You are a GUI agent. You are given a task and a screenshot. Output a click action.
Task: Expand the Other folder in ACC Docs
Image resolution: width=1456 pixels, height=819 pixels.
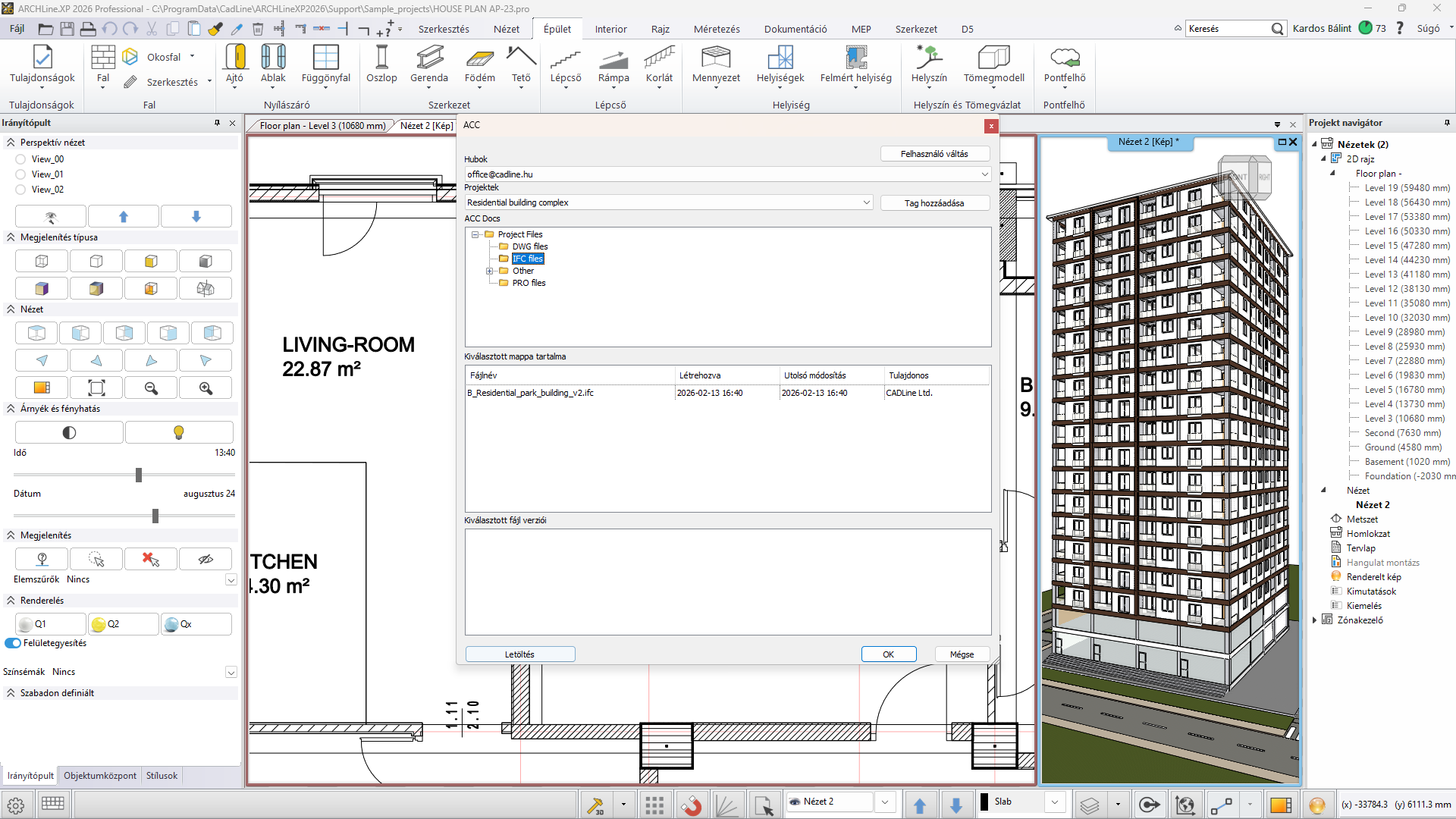pos(490,271)
